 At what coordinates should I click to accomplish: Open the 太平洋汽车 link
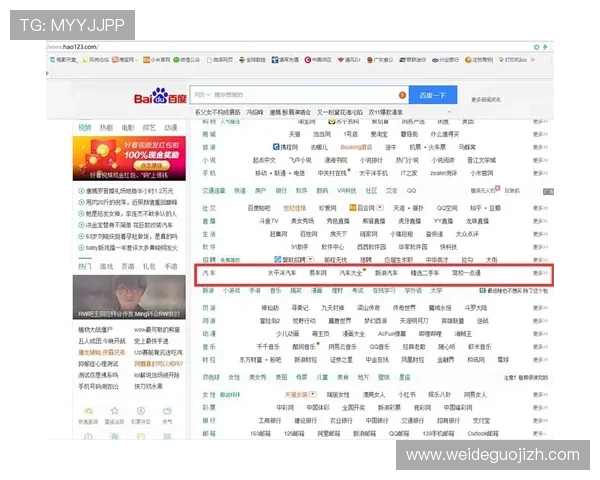(x=282, y=273)
